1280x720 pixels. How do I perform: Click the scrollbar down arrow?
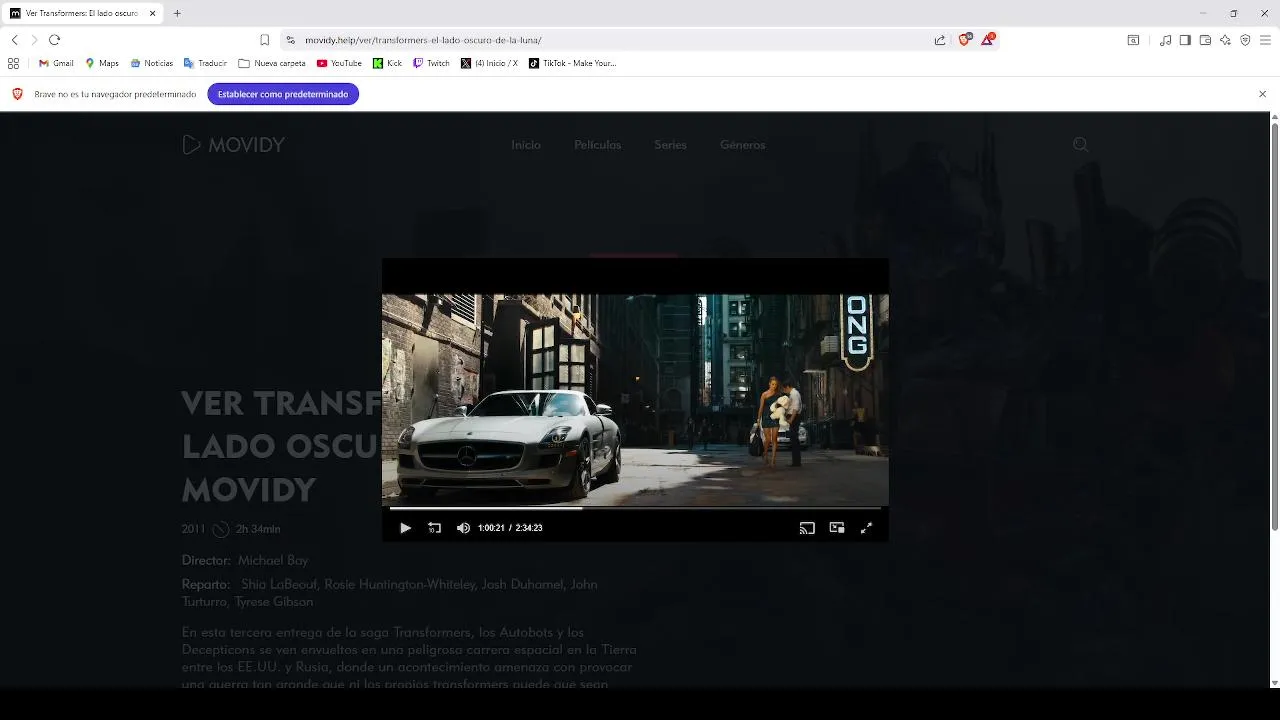coord(1274,683)
